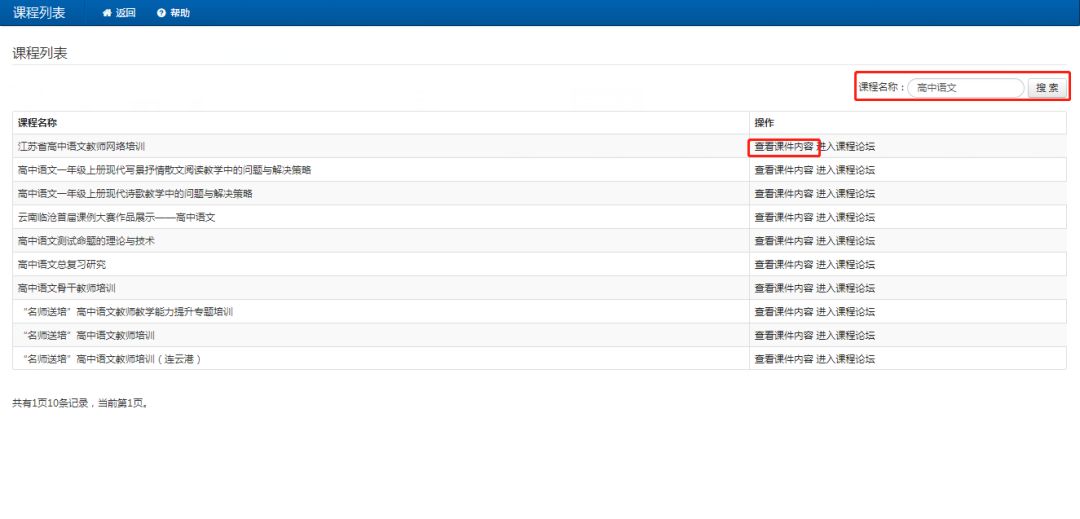Enter 进入课程论坛 for 江苏省高中语文教师网络培训

pyautogui.click(x=845, y=146)
